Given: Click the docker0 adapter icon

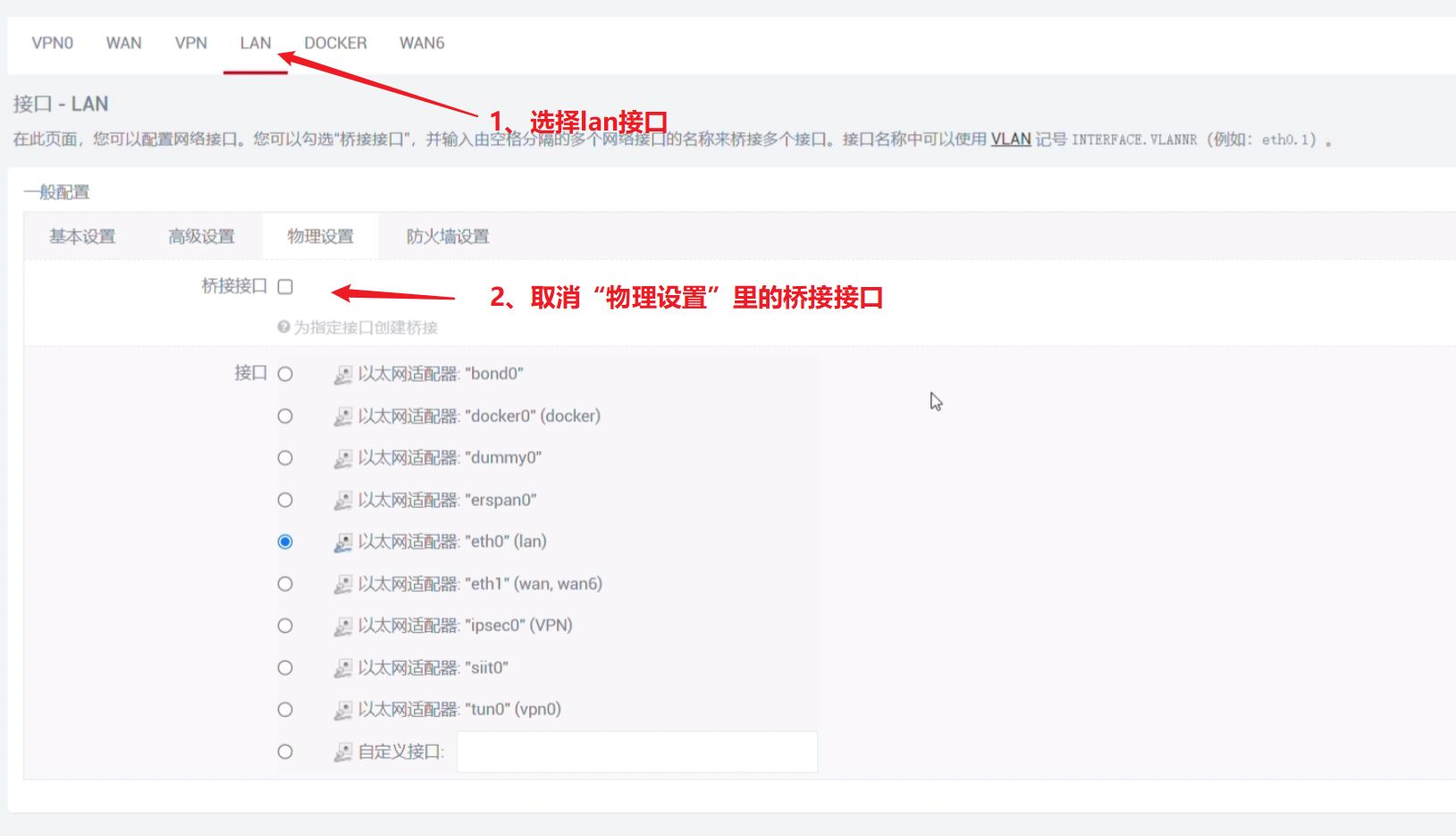Looking at the screenshot, I should coord(343,417).
